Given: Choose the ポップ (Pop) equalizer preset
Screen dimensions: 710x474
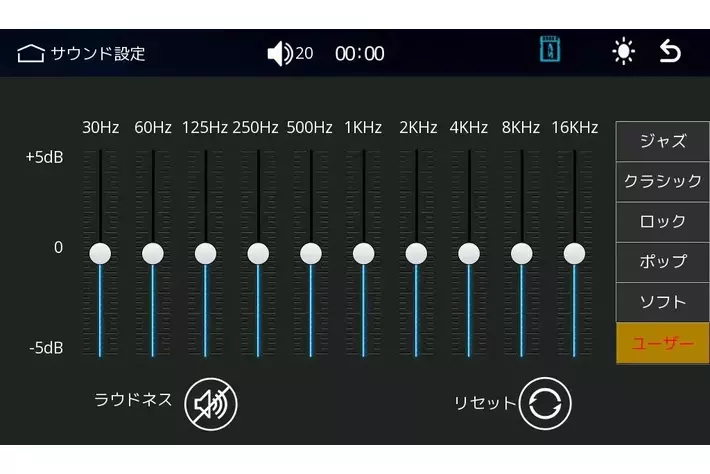Looking at the screenshot, I should [x=662, y=262].
